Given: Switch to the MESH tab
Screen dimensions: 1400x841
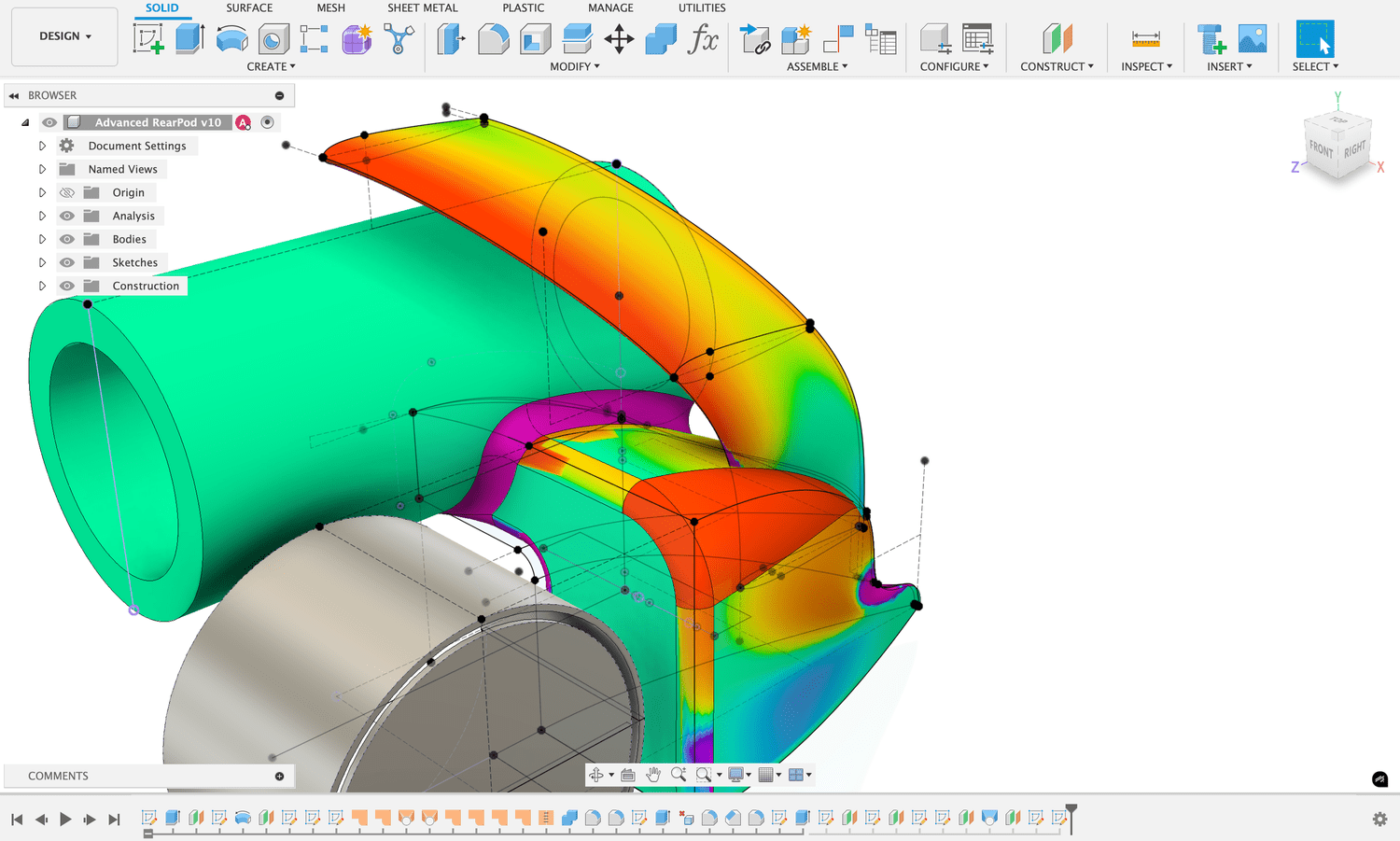Looking at the screenshot, I should pos(330,7).
